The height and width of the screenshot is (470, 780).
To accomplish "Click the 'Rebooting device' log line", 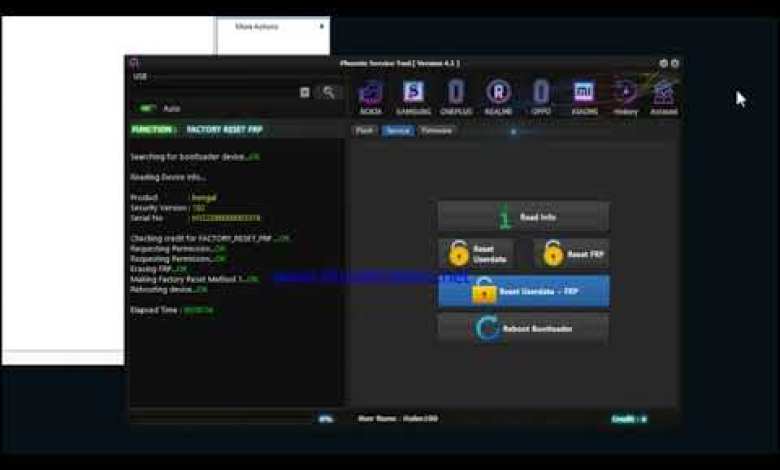I will 169,289.
